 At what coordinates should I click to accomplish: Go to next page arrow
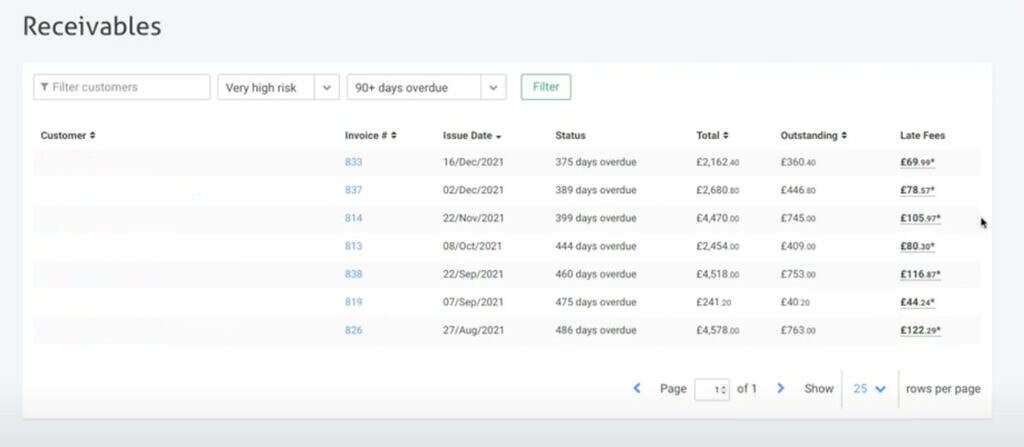pos(781,388)
